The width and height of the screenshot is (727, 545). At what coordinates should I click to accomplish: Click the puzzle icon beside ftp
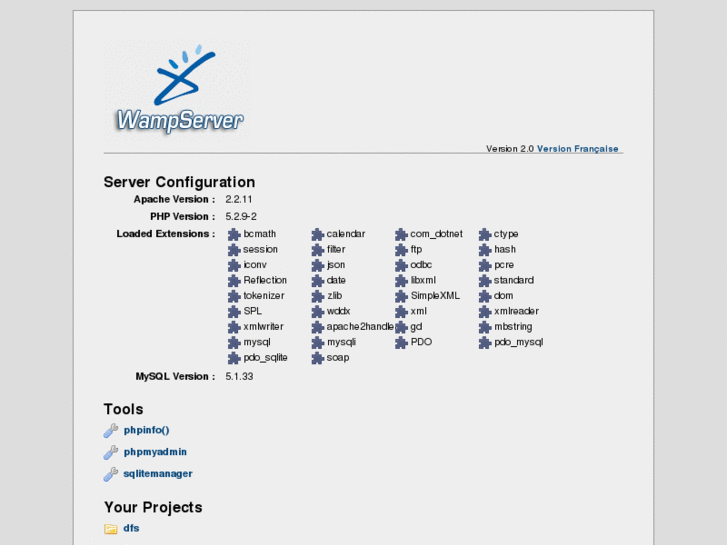point(401,250)
